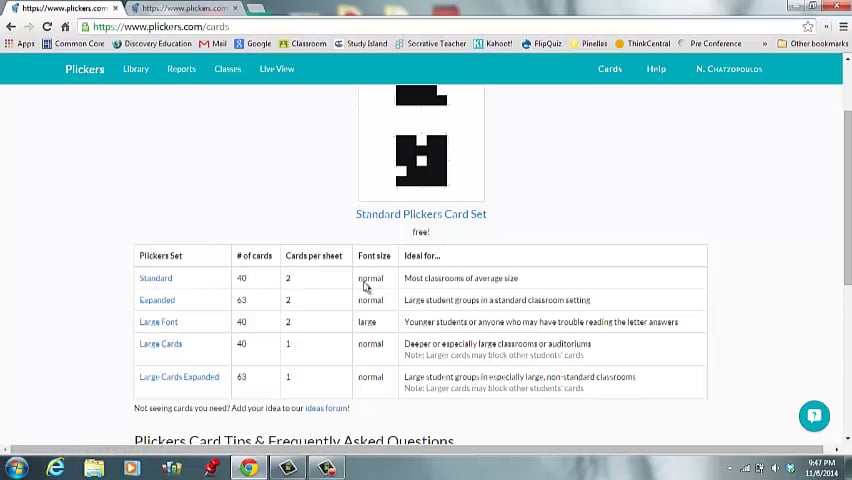Viewport: 852px width, 480px height.
Task: Open the Common Core bookmark
Action: 73,43
